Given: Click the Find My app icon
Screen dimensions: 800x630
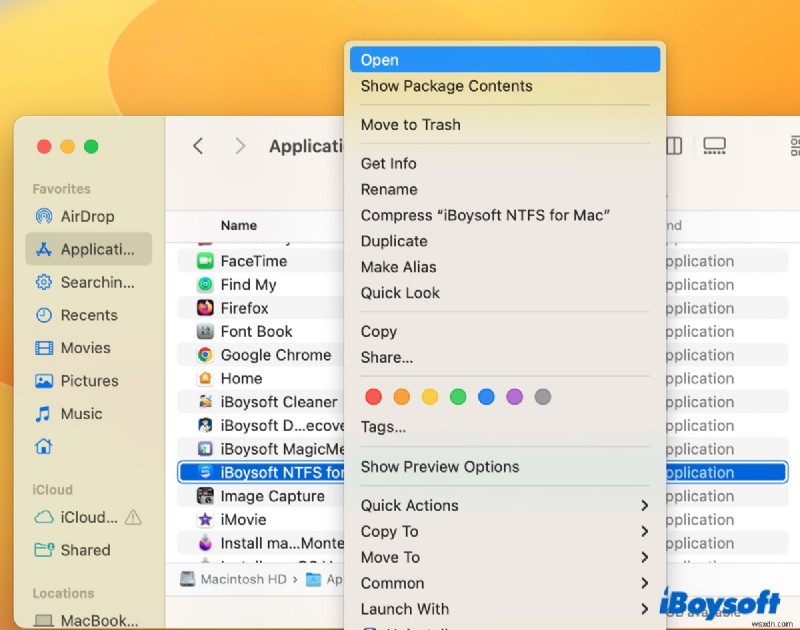Looking at the screenshot, I should [205, 285].
